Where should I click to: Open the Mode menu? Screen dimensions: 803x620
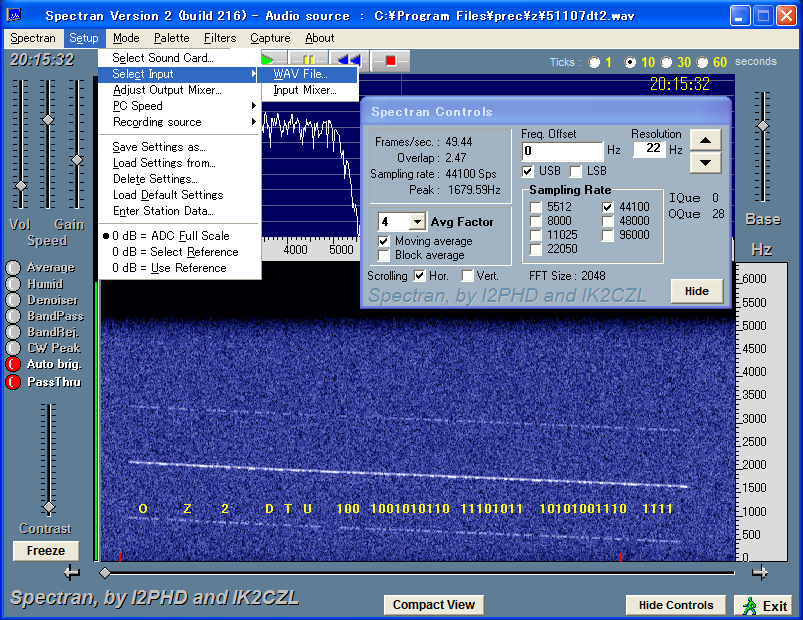pos(126,38)
